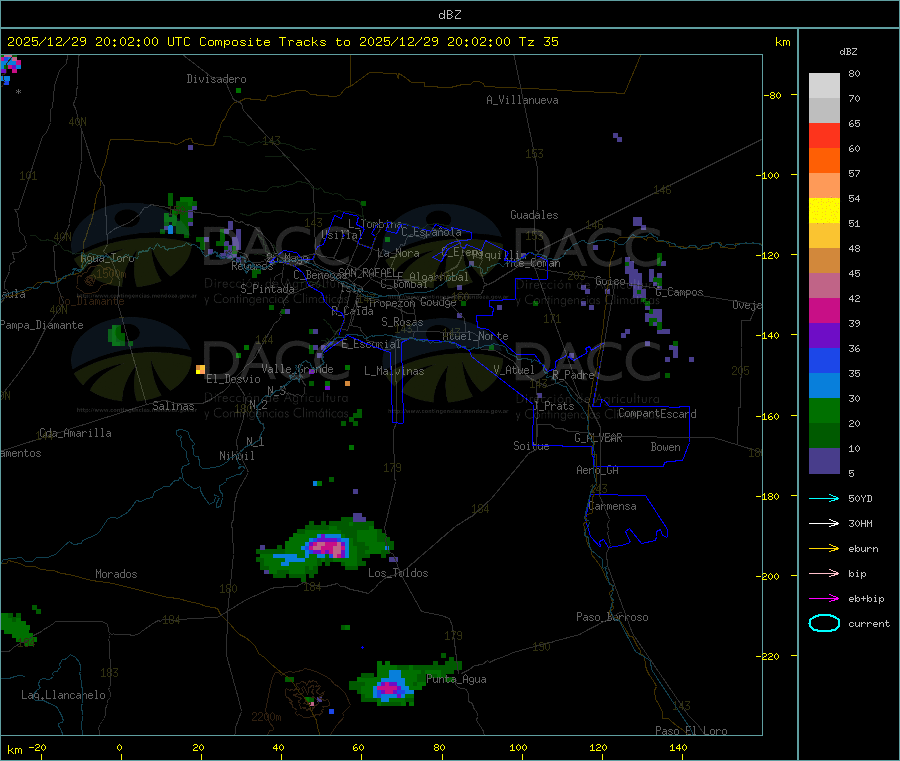Click the '100' value on bottom axis

pos(518,747)
